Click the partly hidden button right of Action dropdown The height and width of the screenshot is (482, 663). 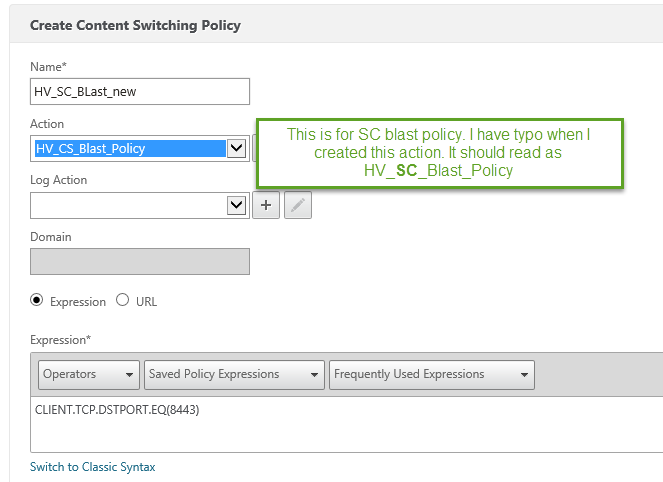click(x=254, y=149)
